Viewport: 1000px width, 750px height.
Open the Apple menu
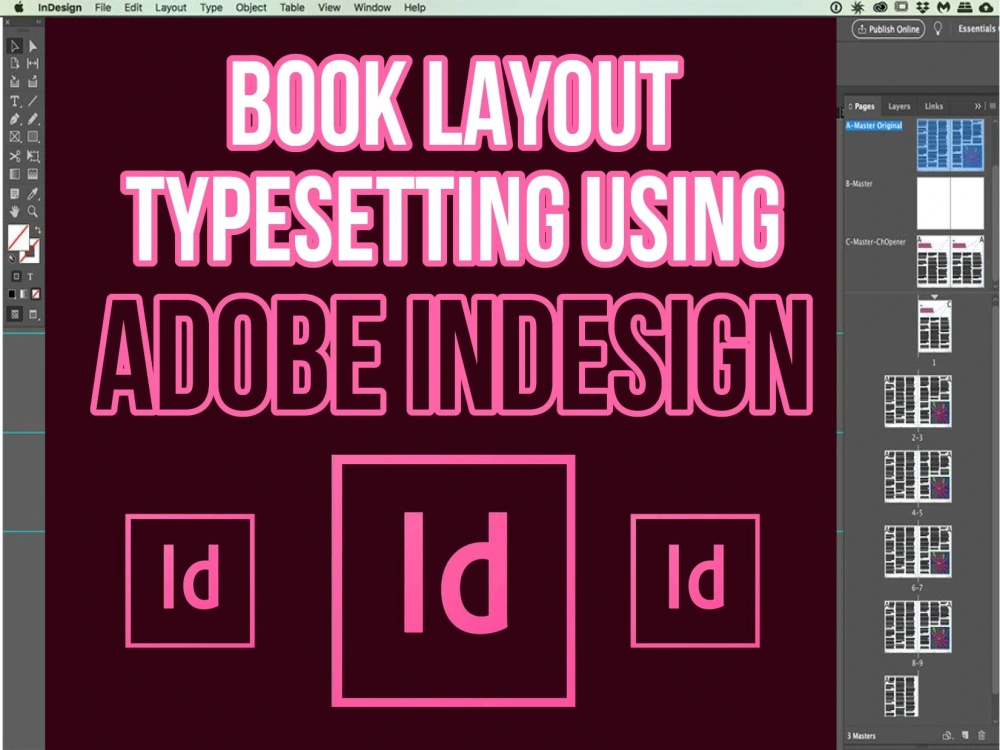point(18,8)
